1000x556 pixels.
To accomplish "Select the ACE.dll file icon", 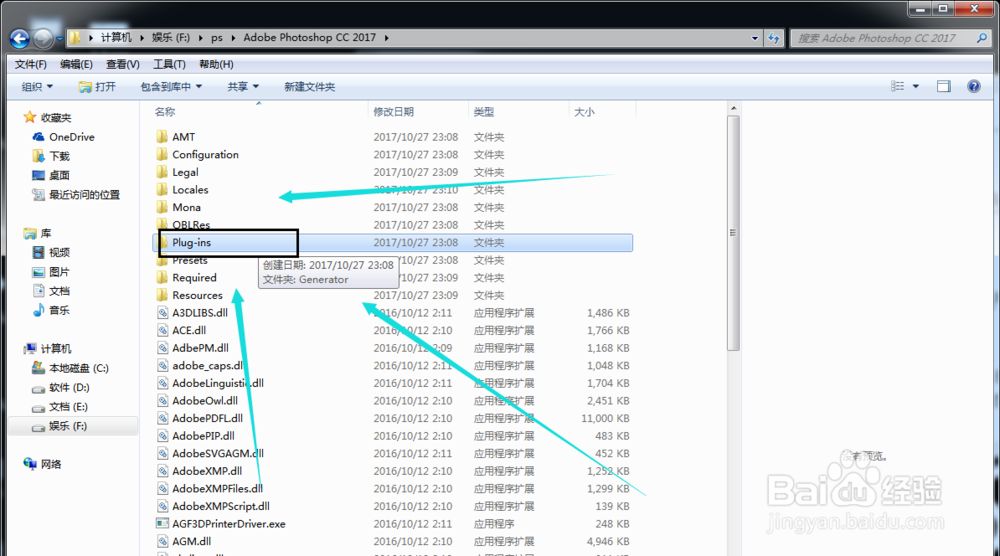I will click(x=163, y=330).
